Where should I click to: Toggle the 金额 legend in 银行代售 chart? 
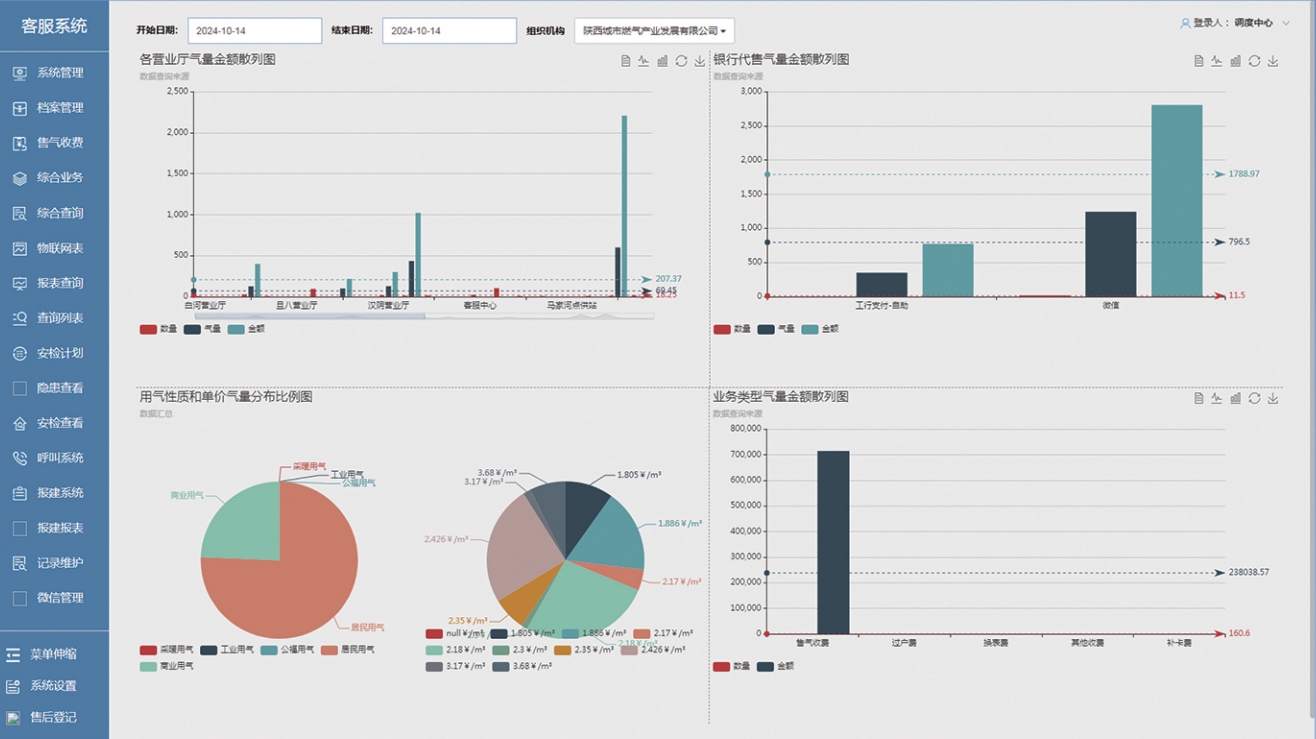tap(820, 329)
